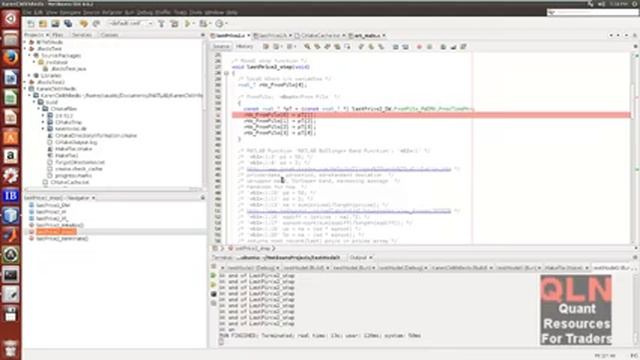Switch to the Output tab
Image resolution: width=640 pixels, height=360 pixels.
click(x=358, y=258)
